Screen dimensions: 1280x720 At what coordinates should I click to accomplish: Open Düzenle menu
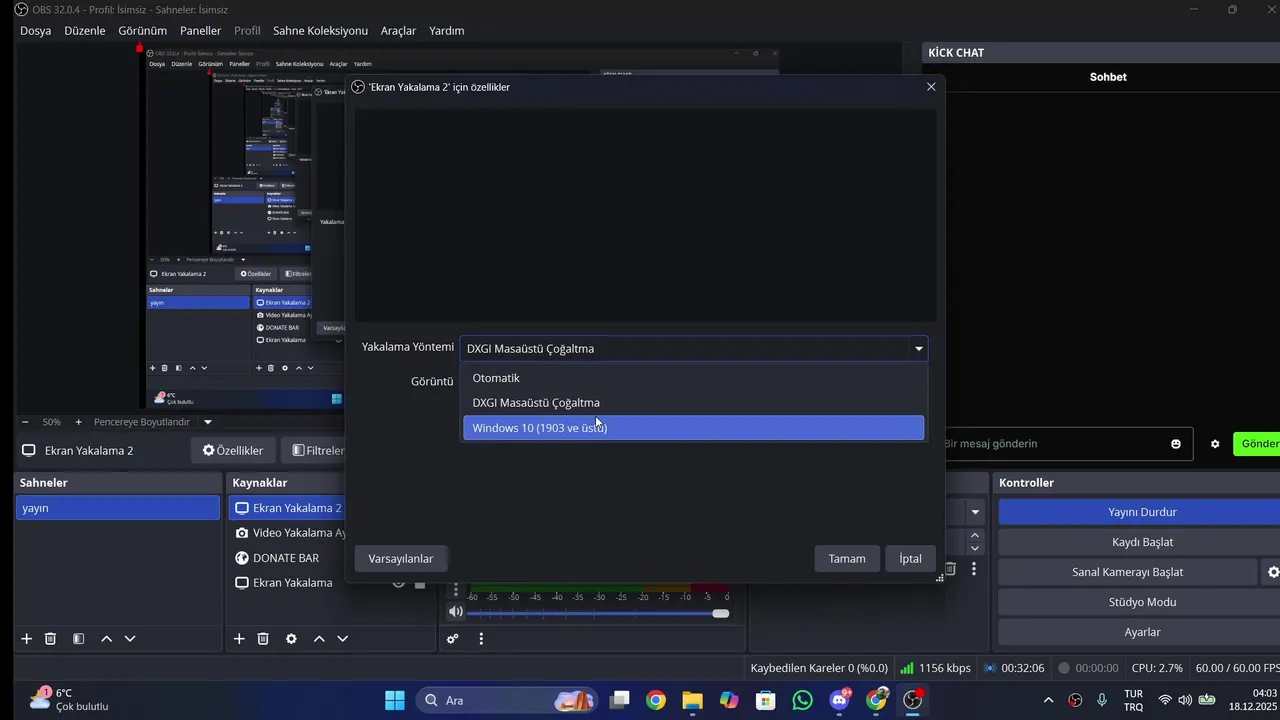pos(85,31)
